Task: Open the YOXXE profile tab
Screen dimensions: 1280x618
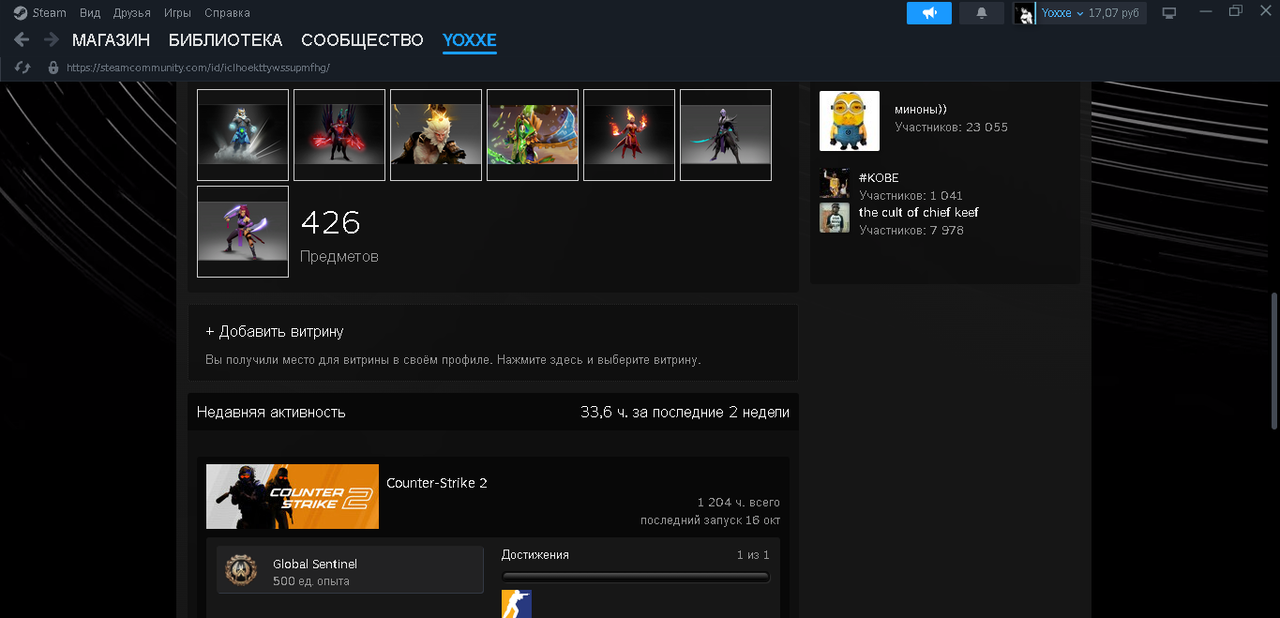Action: 470,40
